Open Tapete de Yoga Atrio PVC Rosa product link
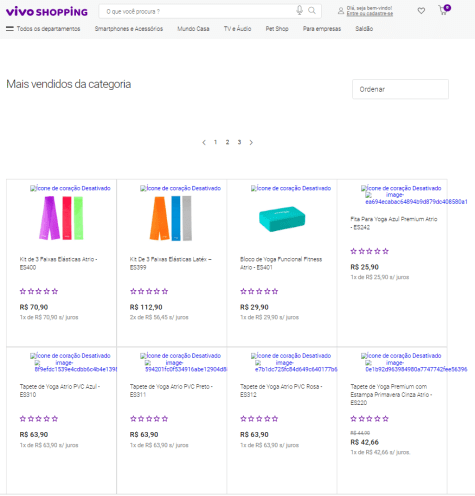Screen dimensions: 475x496 pyautogui.click(x=281, y=390)
